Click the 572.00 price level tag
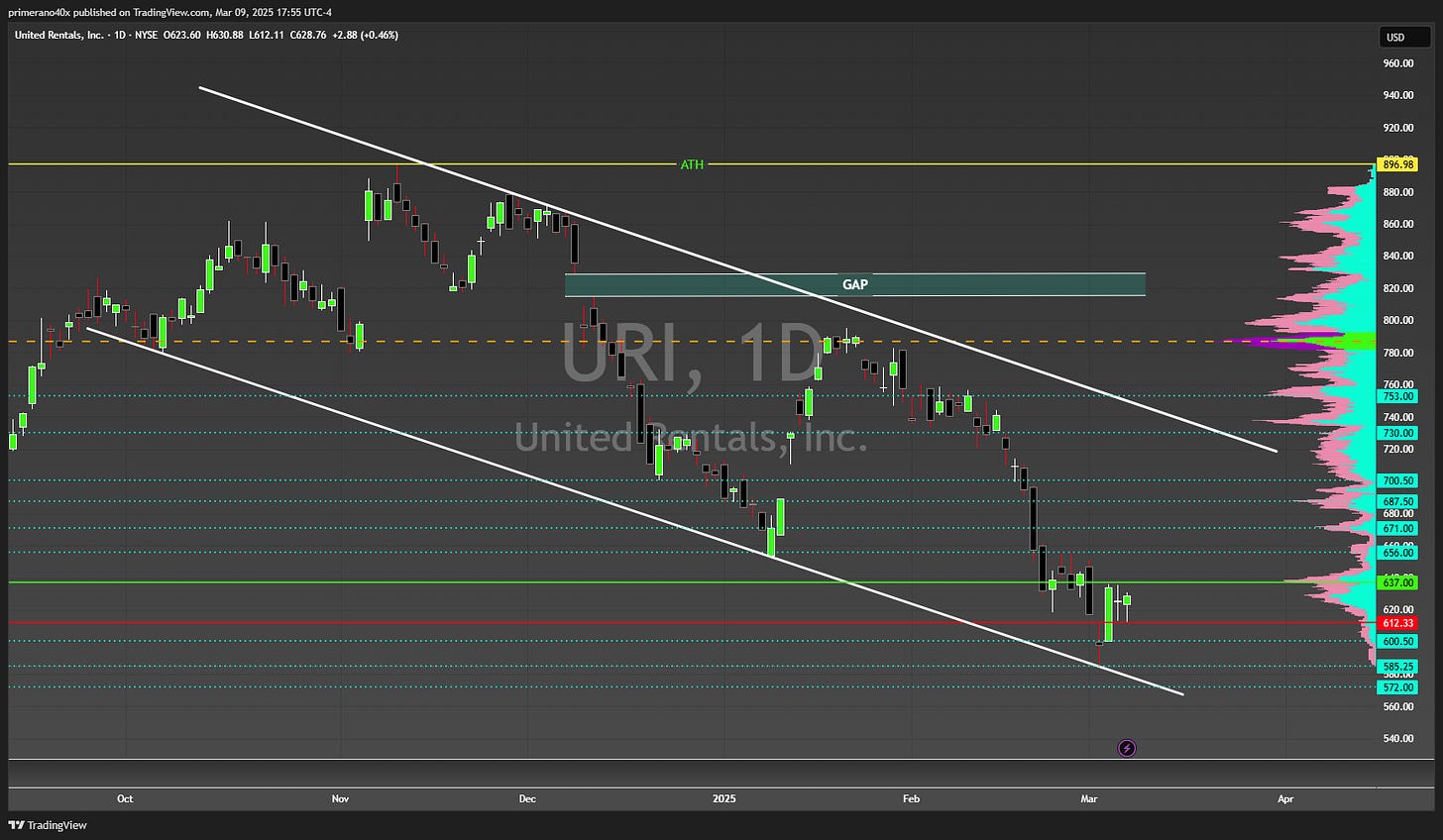The height and width of the screenshot is (840, 1443). click(x=1397, y=686)
